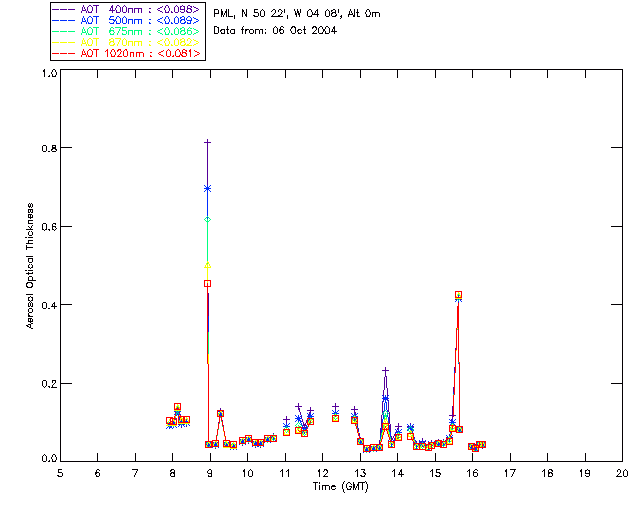Click the 0.8 y-axis tick label
This screenshot has width=640, height=512.
[49, 148]
